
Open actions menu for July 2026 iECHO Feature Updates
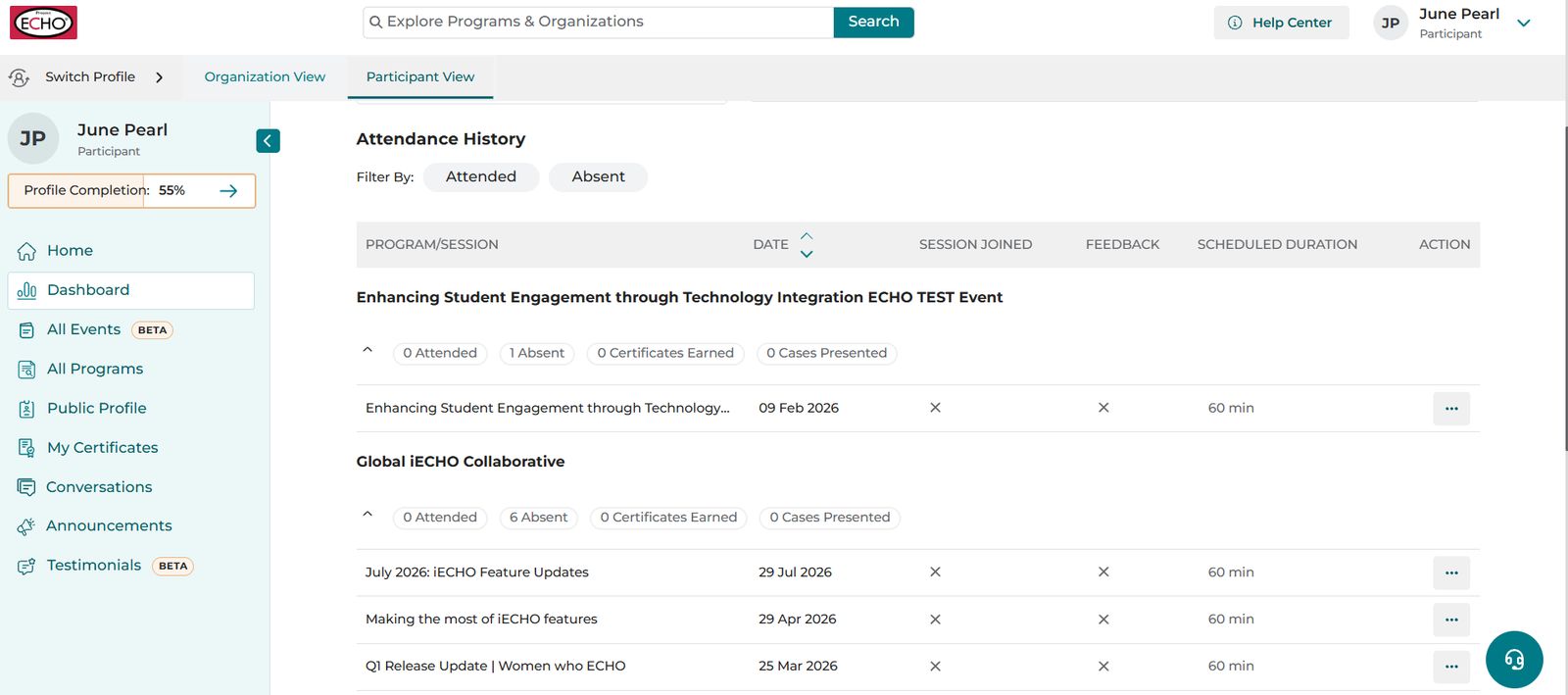point(1451,573)
